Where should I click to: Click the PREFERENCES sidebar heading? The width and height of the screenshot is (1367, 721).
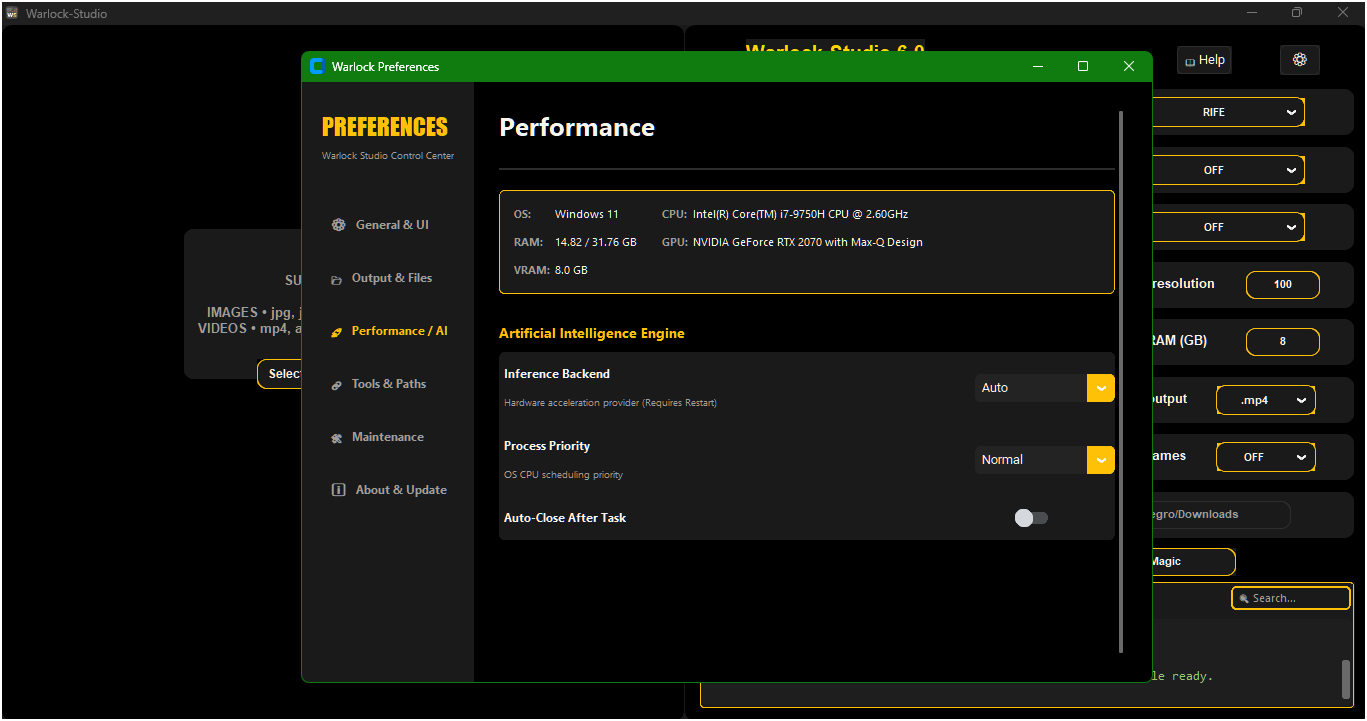(385, 127)
